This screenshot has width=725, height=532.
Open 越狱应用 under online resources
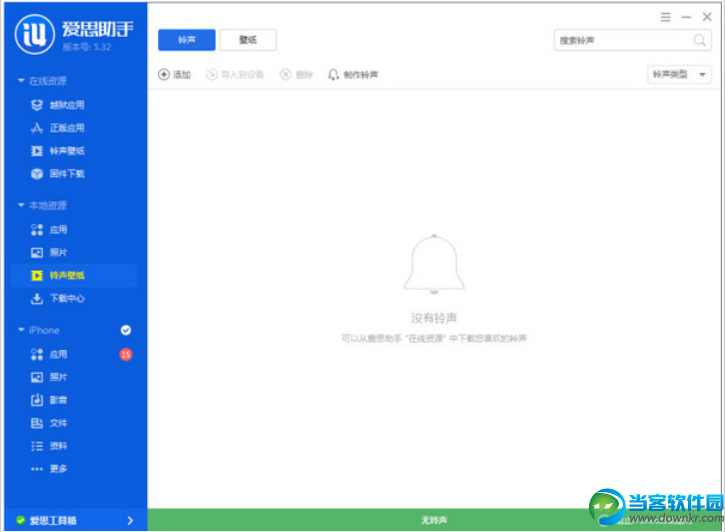(x=58, y=105)
